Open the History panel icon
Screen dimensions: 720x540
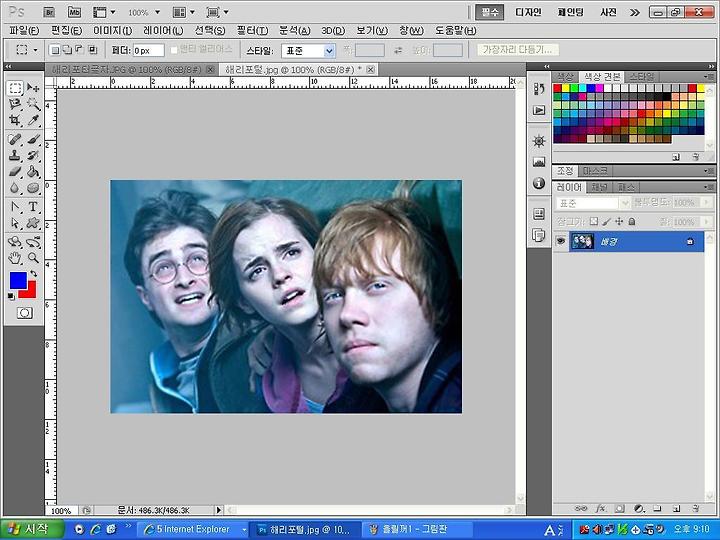(539, 89)
